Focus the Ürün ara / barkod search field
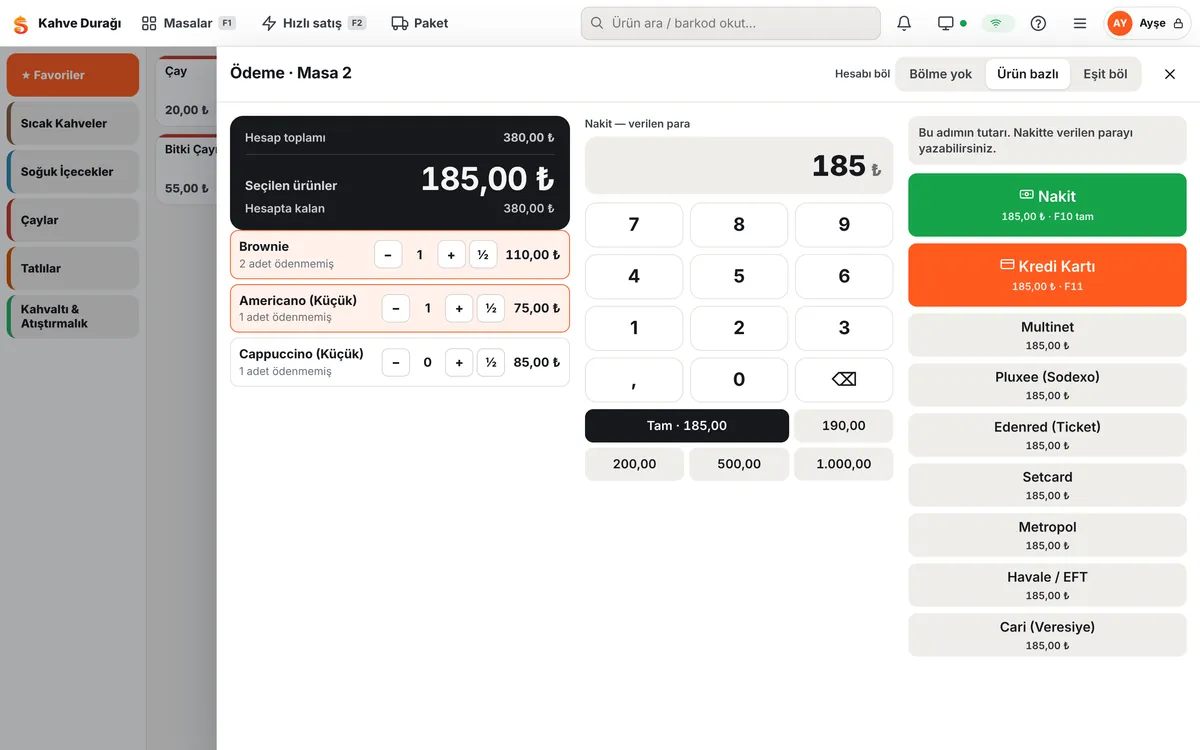 [730, 23]
